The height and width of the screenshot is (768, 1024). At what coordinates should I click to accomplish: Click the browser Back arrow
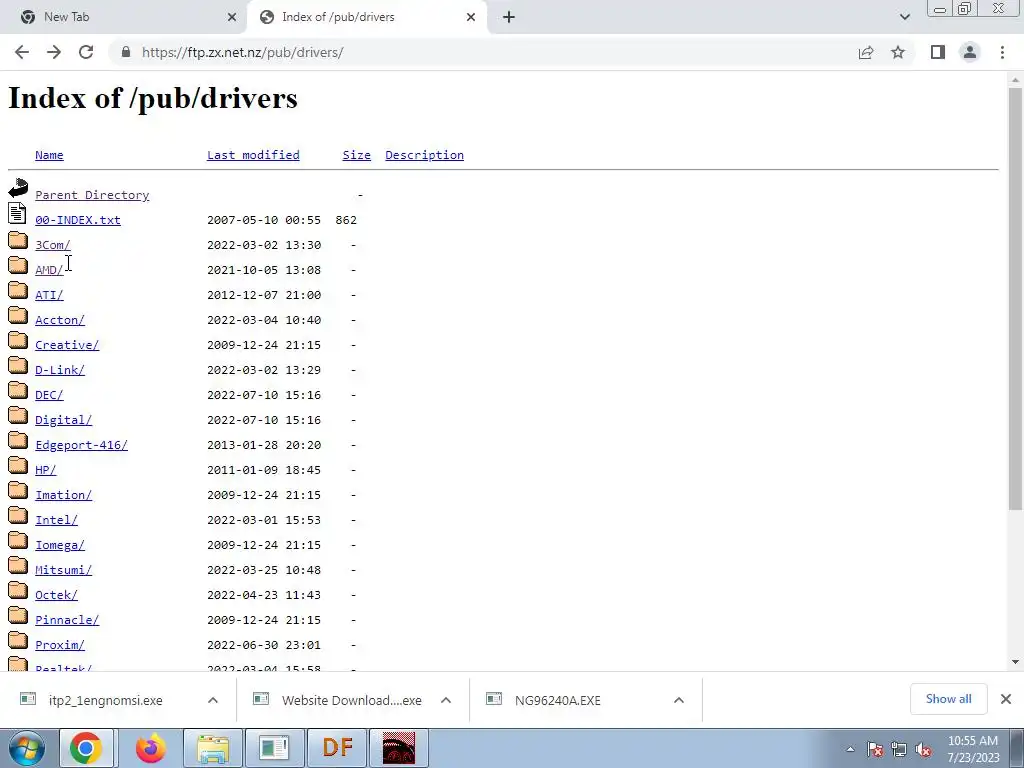[x=22, y=52]
